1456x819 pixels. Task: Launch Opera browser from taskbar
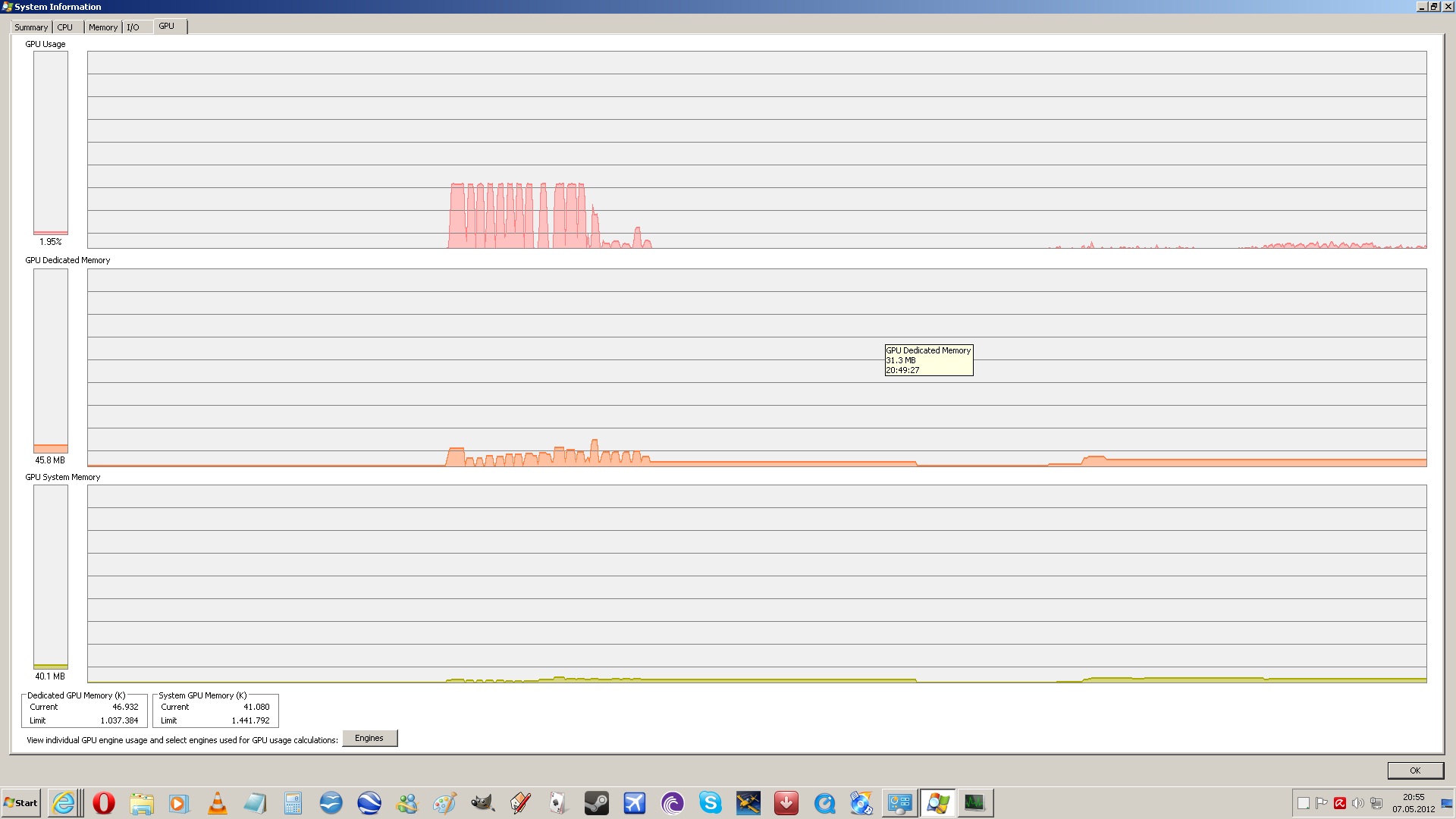click(104, 803)
